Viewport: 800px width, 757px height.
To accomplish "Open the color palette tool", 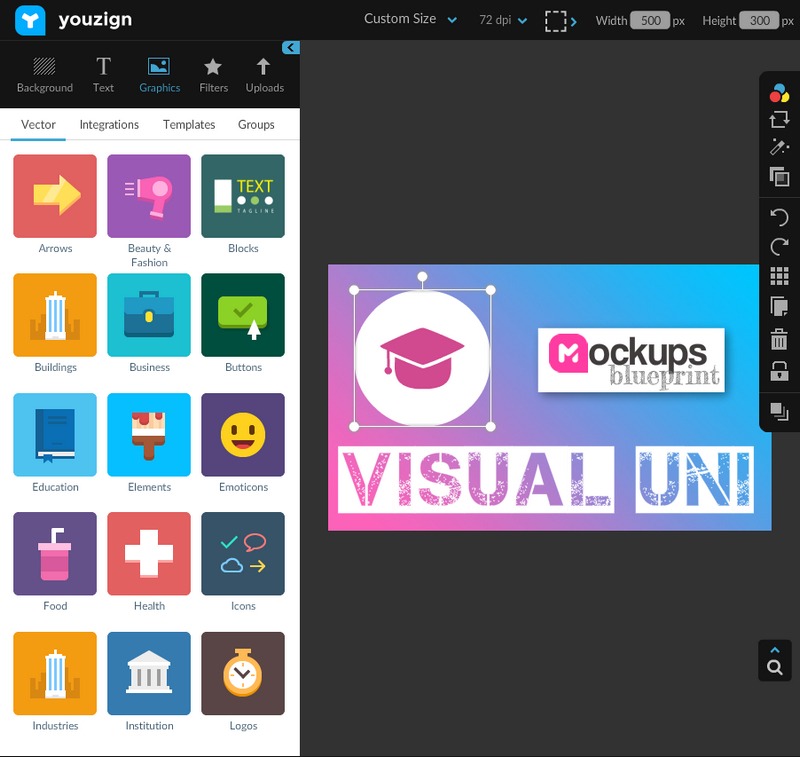I will 779,93.
